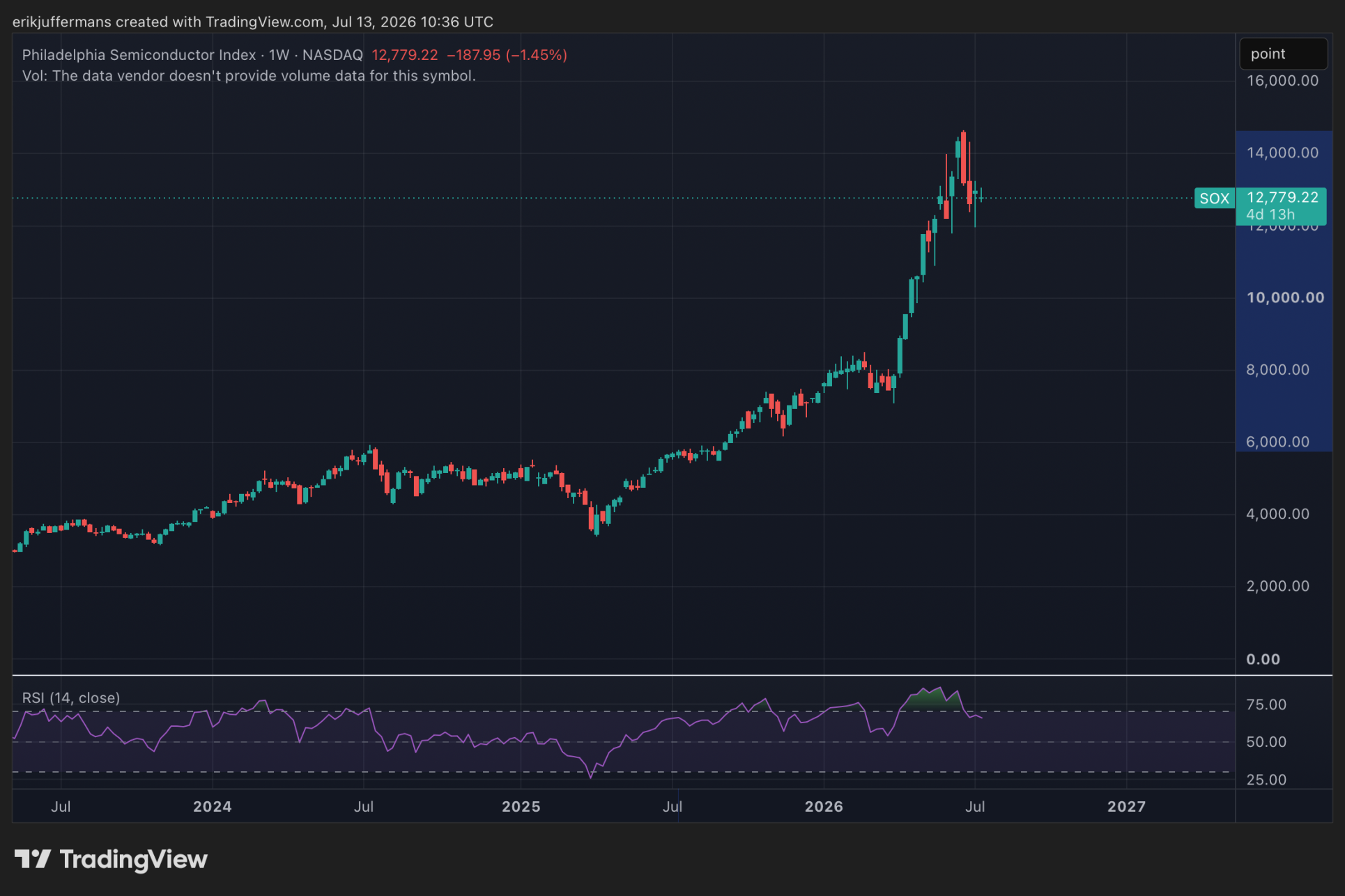Screen dimensions: 1345x896
Task: Click the change value −187.95 (−1.45%)
Action: [x=507, y=55]
